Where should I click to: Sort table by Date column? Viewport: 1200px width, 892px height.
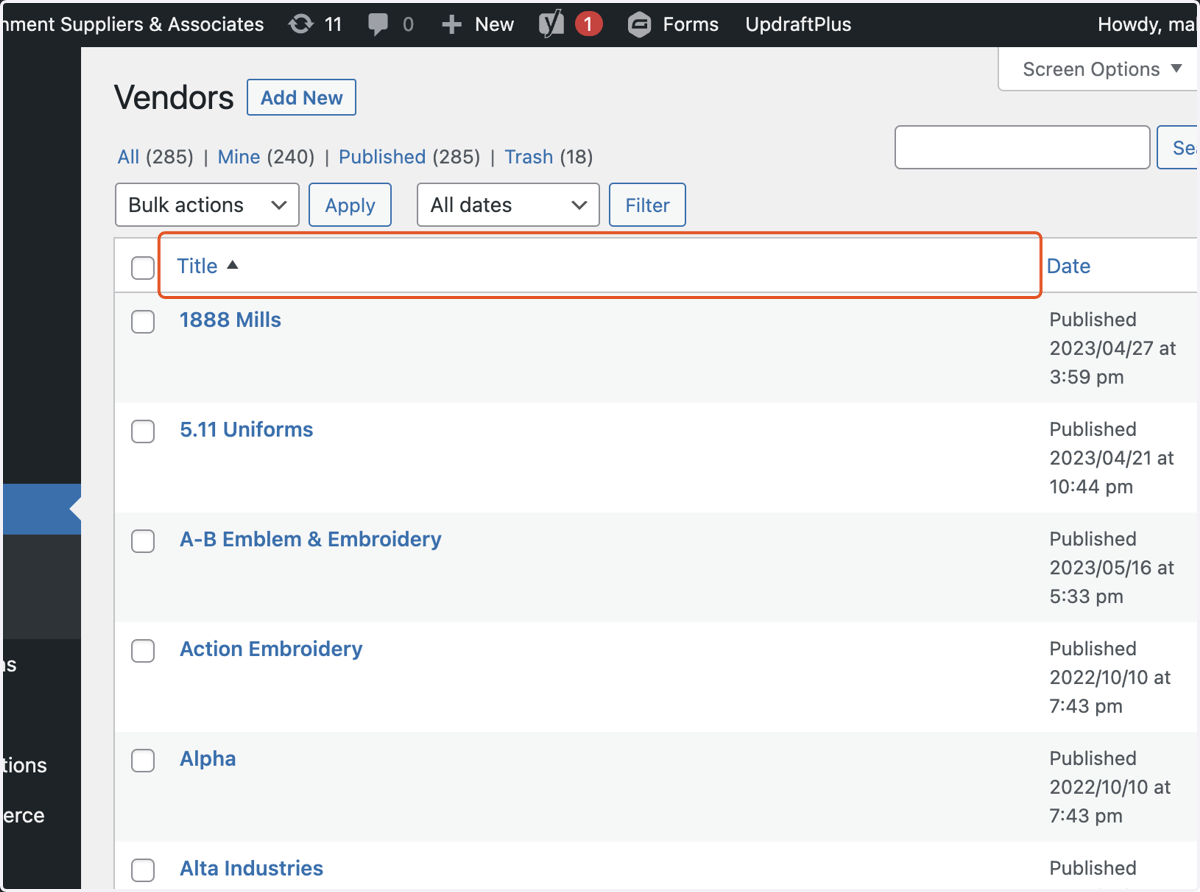point(1068,266)
